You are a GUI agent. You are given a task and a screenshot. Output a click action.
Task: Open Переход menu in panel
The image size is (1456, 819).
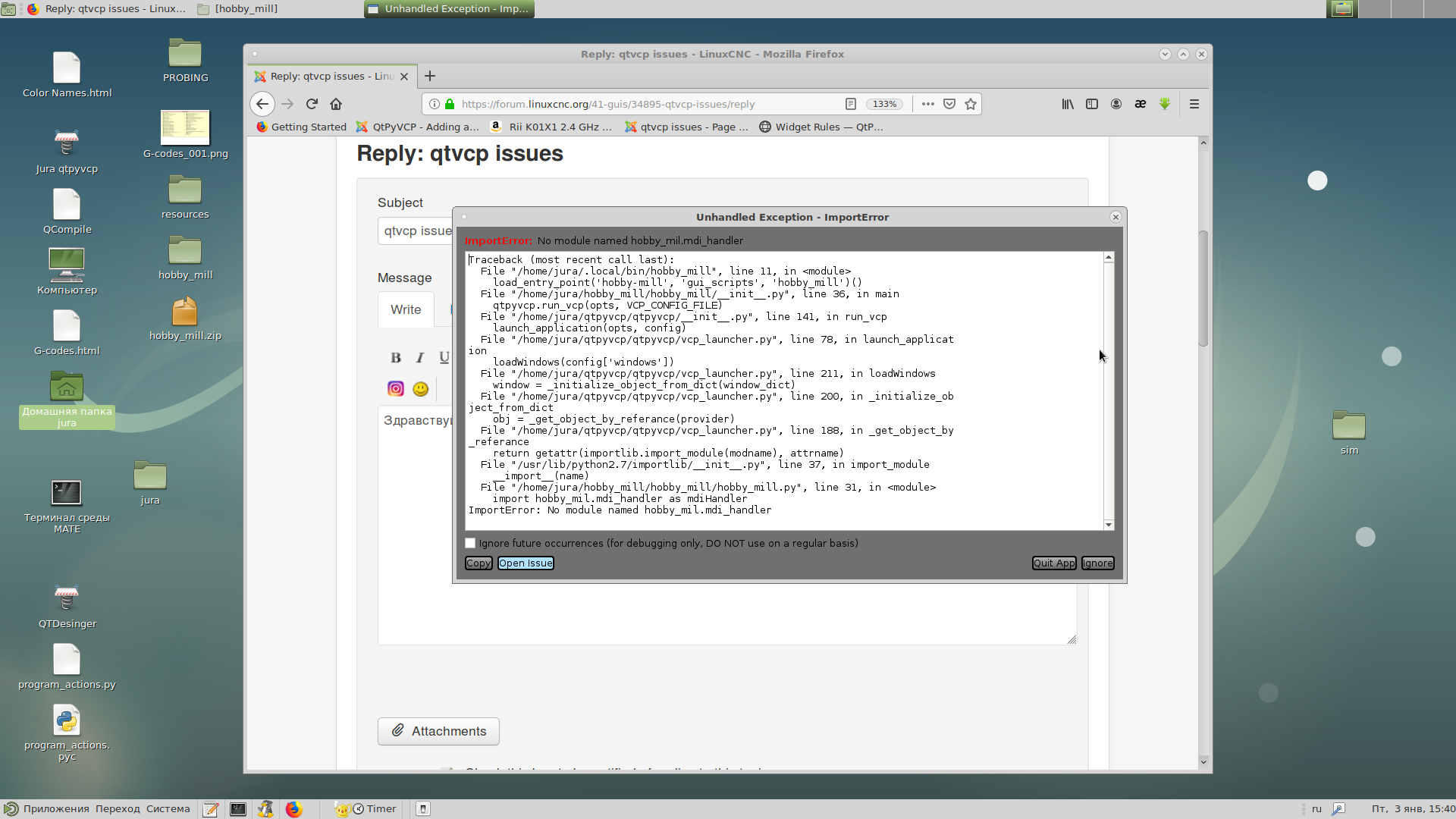pyautogui.click(x=118, y=809)
